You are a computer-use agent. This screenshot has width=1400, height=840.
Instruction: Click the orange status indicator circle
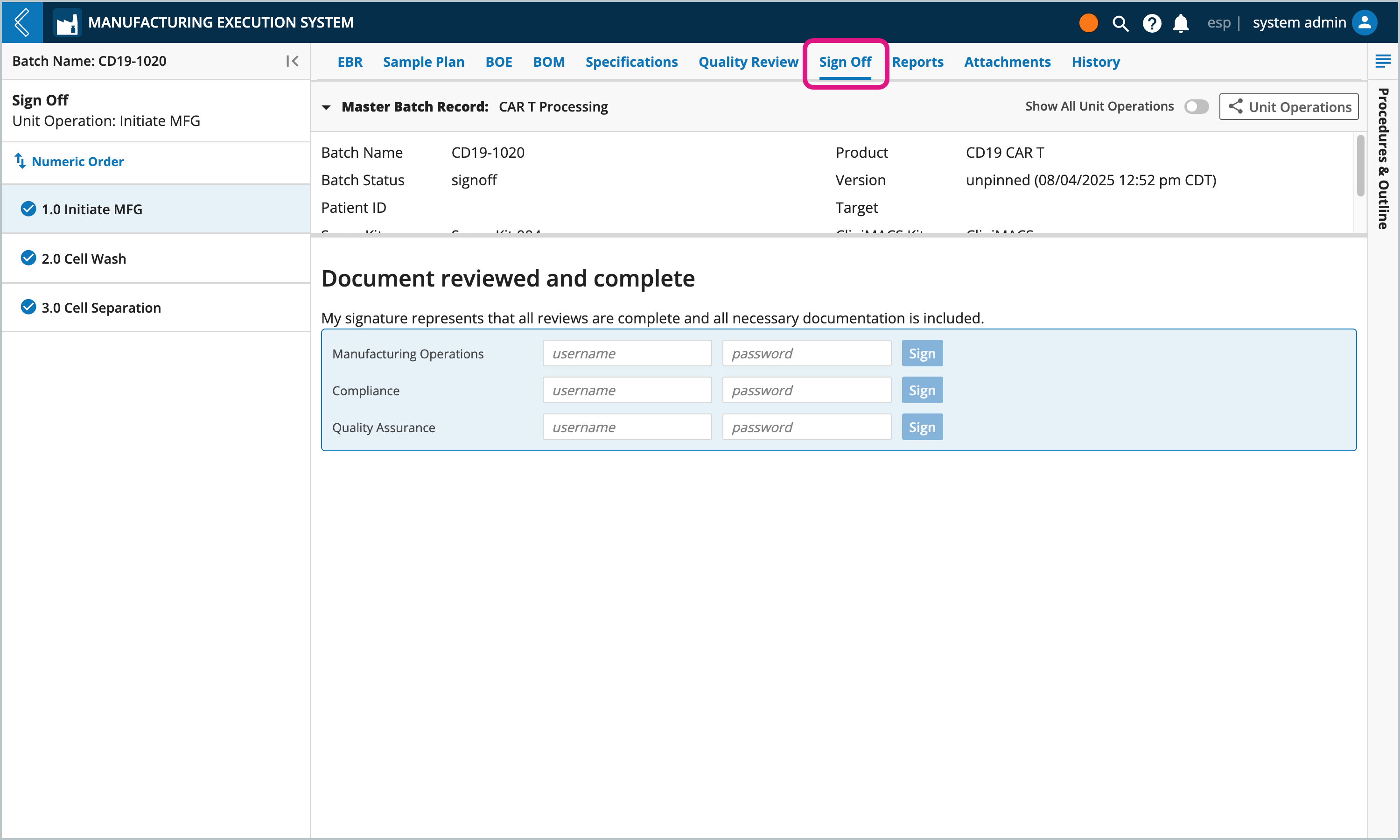pos(1088,23)
